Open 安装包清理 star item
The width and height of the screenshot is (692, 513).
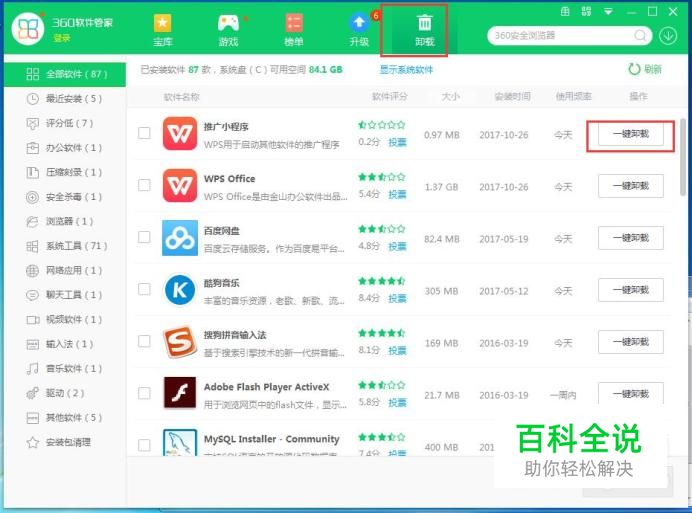65,442
